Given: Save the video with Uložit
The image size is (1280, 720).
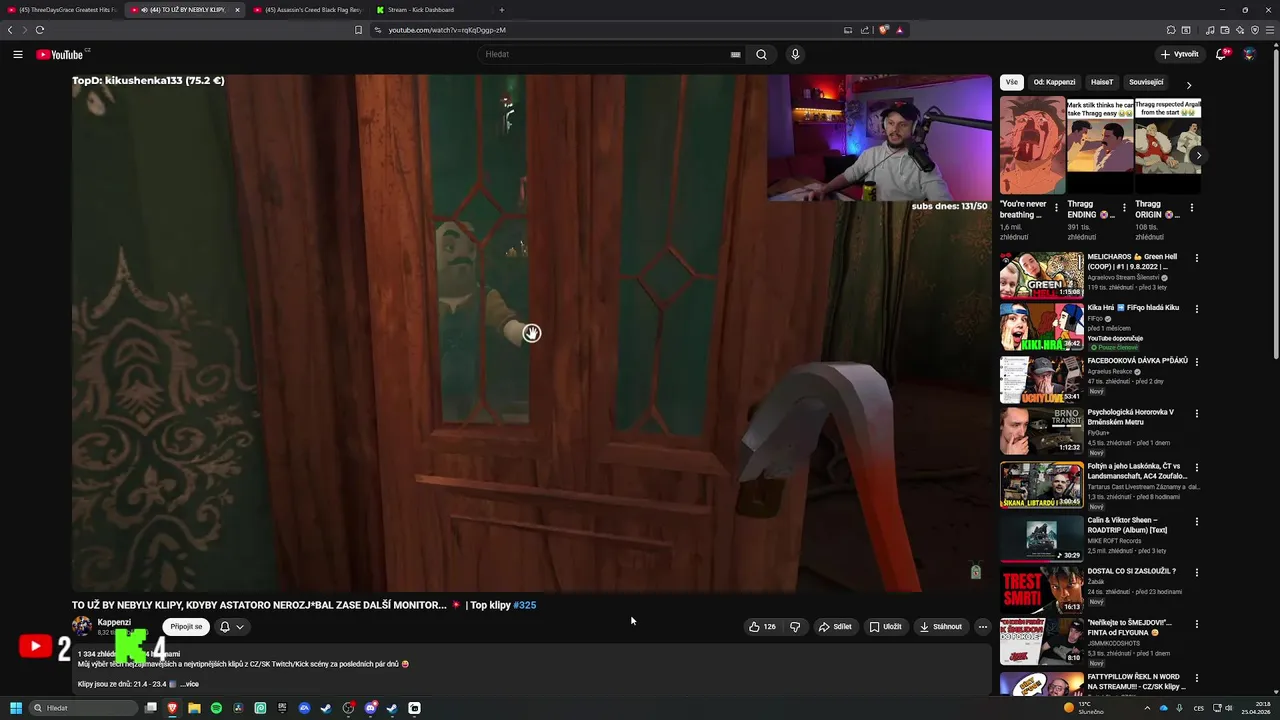Looking at the screenshot, I should [x=885, y=627].
